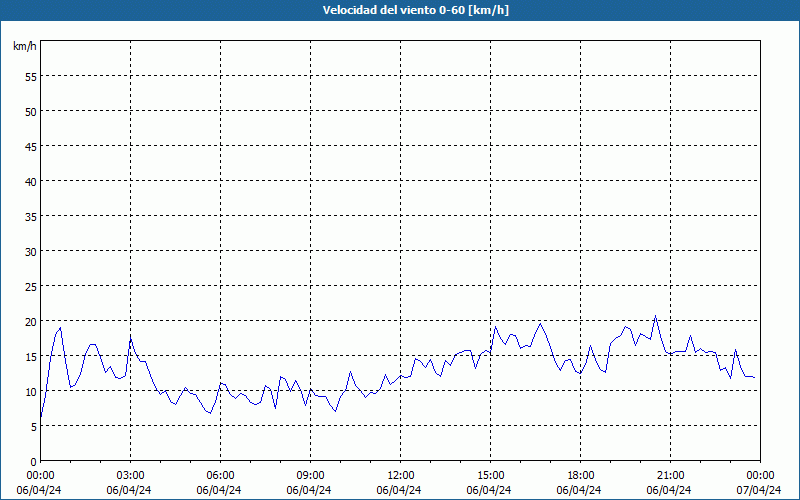Click the 07/04/24 date label
Viewport: 800px width, 500px height.
759,490
